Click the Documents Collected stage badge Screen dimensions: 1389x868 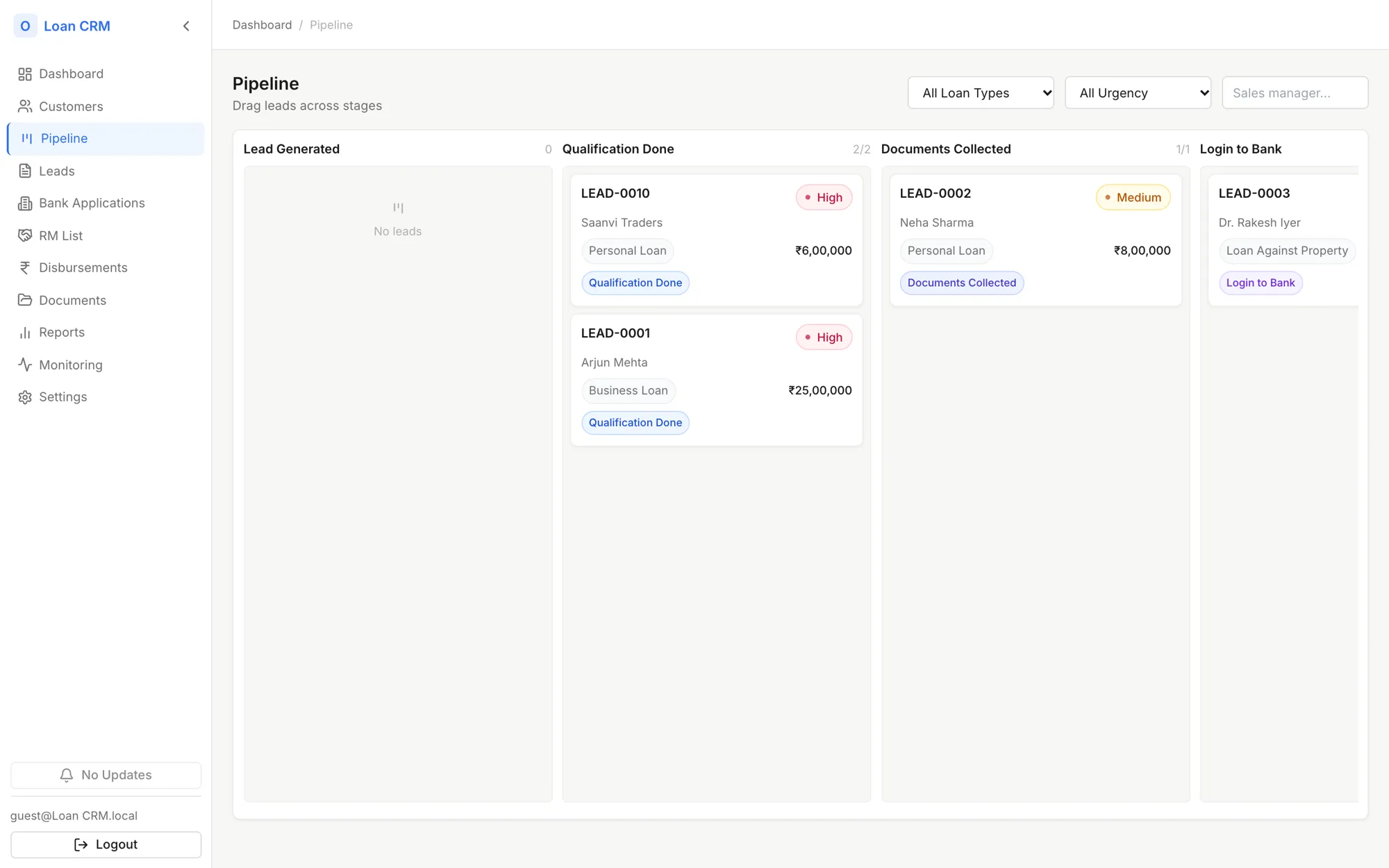(x=961, y=283)
